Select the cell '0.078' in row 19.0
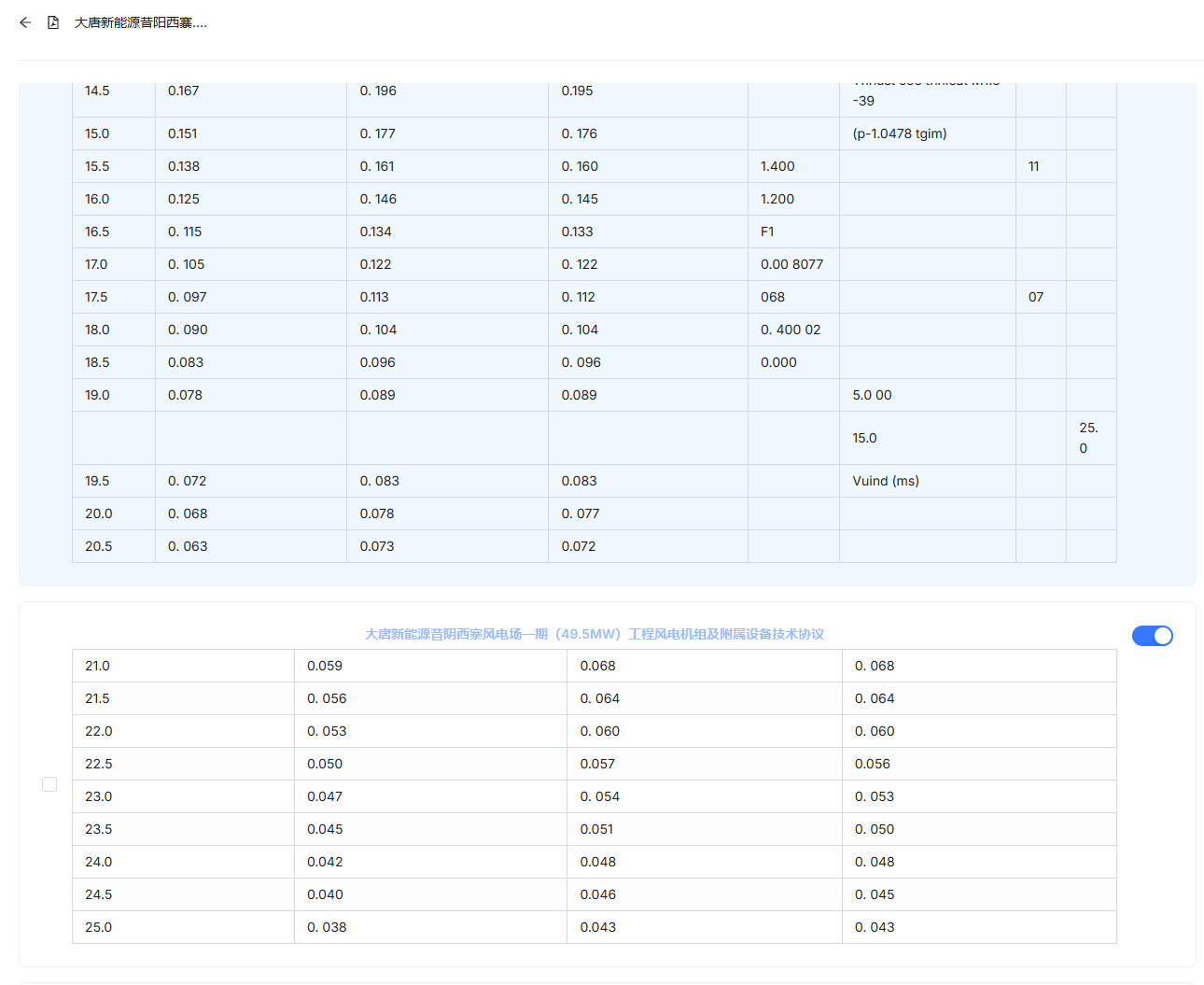The width and height of the screenshot is (1204, 985). pyautogui.click(x=251, y=395)
